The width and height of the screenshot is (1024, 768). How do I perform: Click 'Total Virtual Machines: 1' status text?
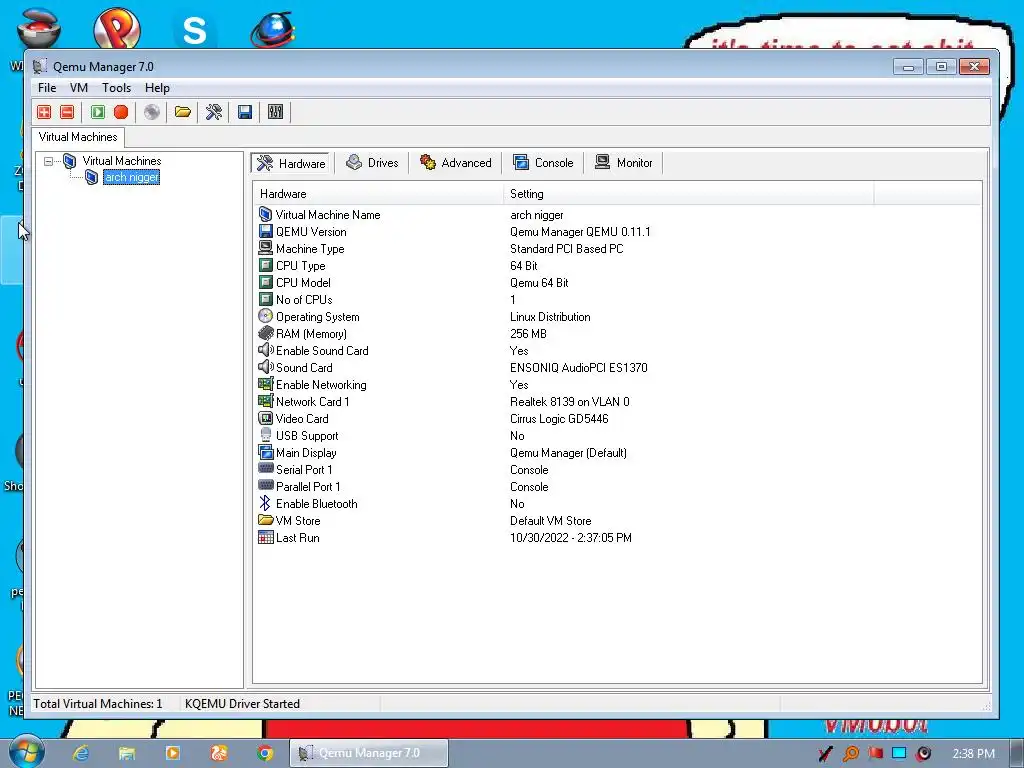click(98, 703)
